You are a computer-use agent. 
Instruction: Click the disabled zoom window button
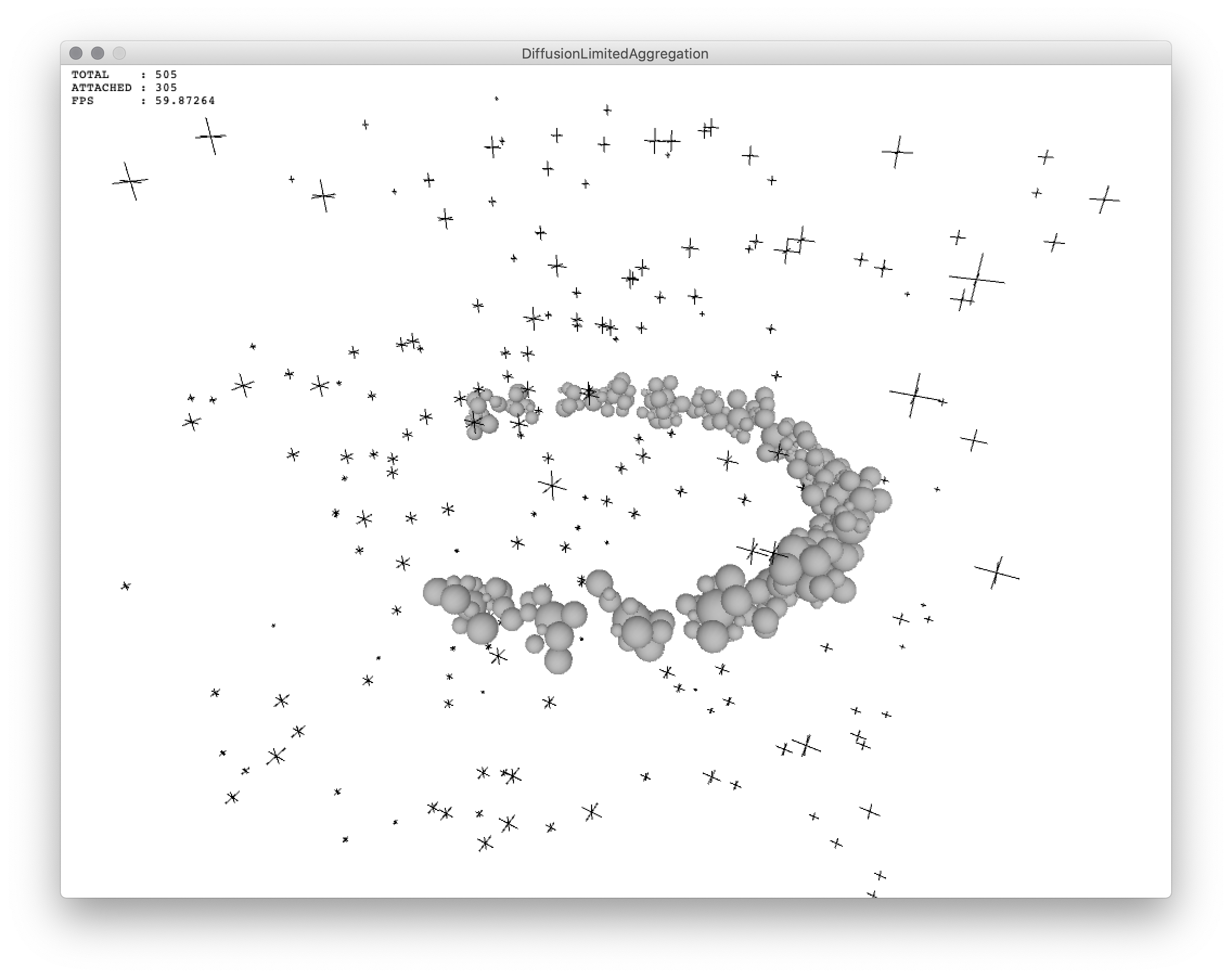point(119,53)
